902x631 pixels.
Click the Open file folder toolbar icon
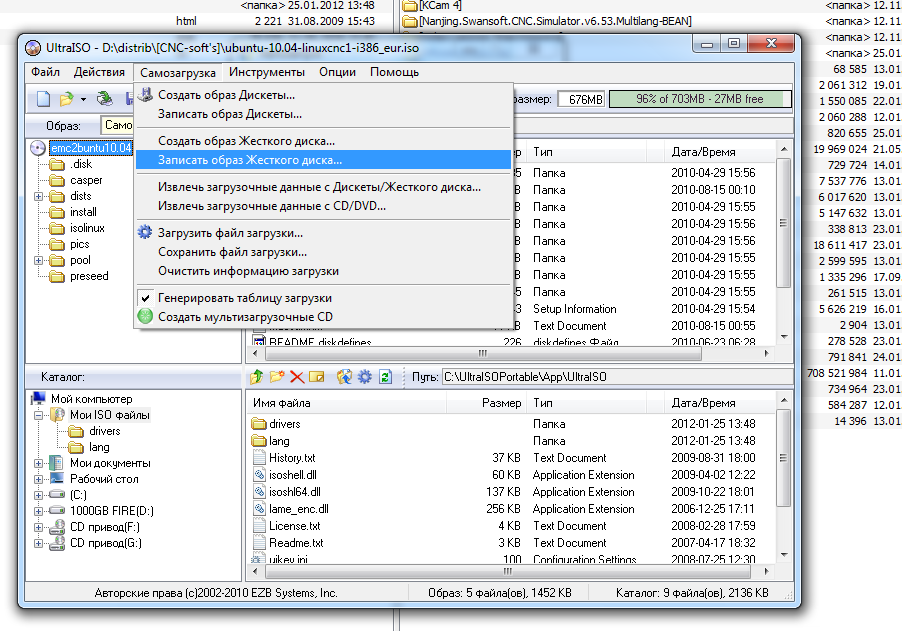point(67,99)
